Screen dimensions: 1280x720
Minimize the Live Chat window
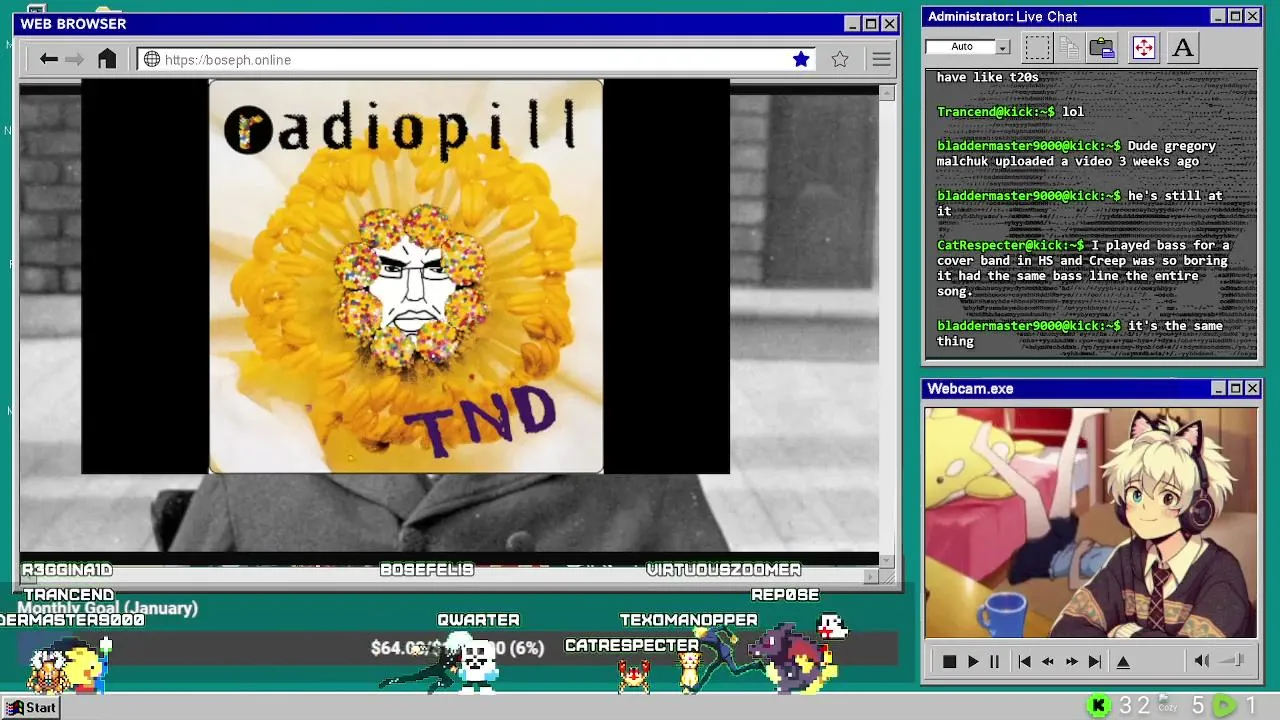[x=1218, y=16]
